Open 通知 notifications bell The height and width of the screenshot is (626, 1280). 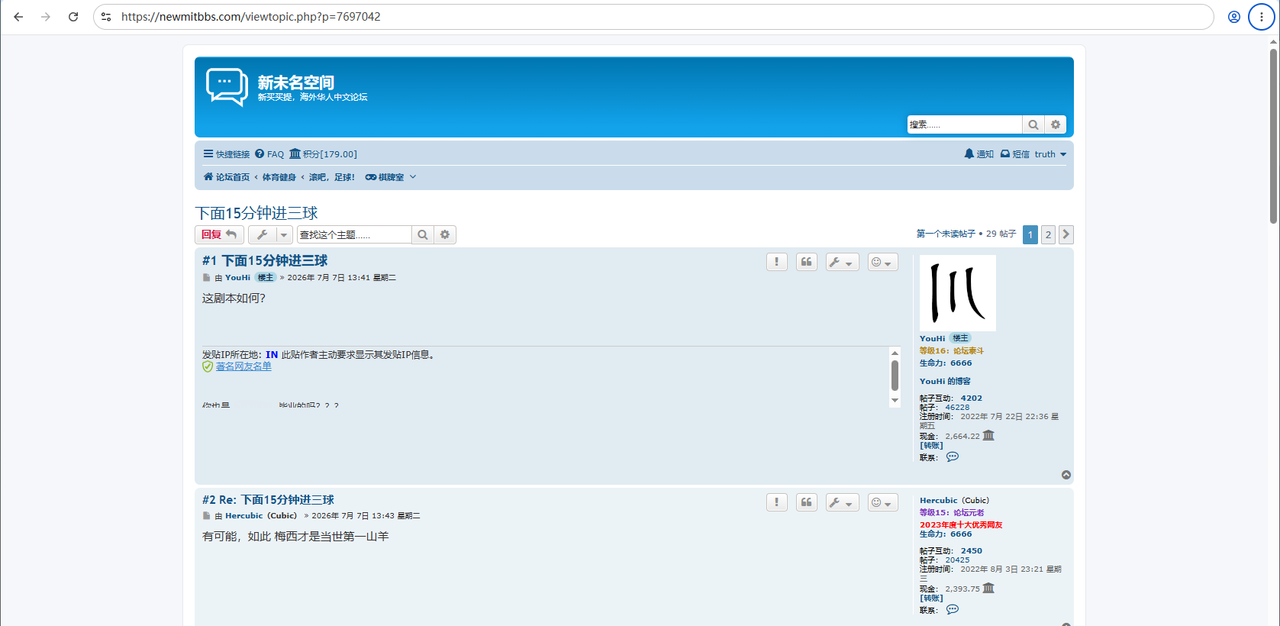[x=979, y=154]
